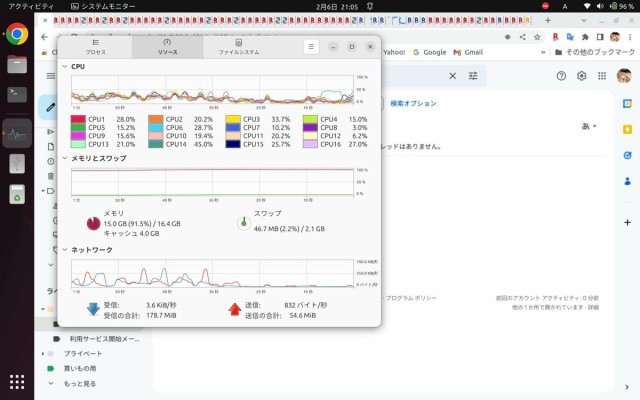Click the 検索オプション link
This screenshot has height=400, width=640.
click(412, 104)
